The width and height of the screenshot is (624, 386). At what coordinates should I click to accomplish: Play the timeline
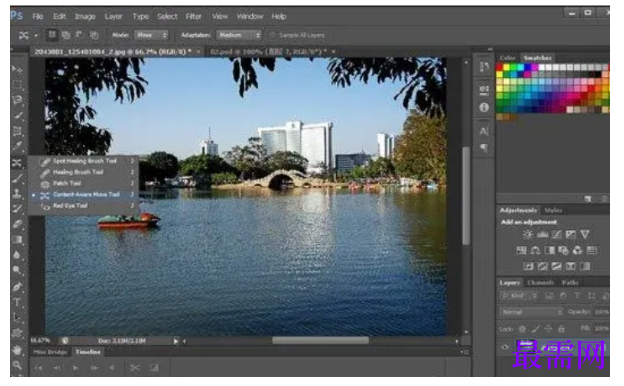(75, 368)
